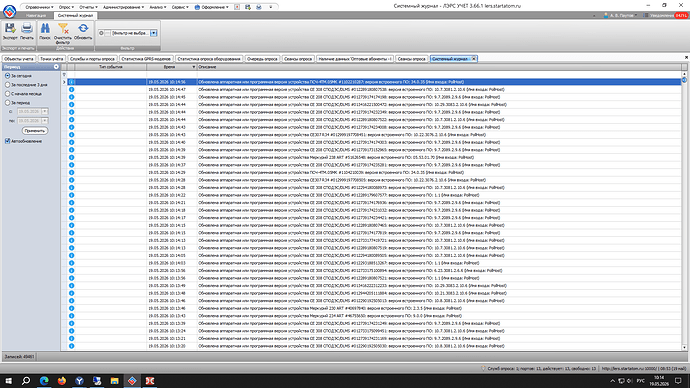Switch to Статистика опроса оборудования tab
This screenshot has width=690, height=388.
click(x=209, y=59)
